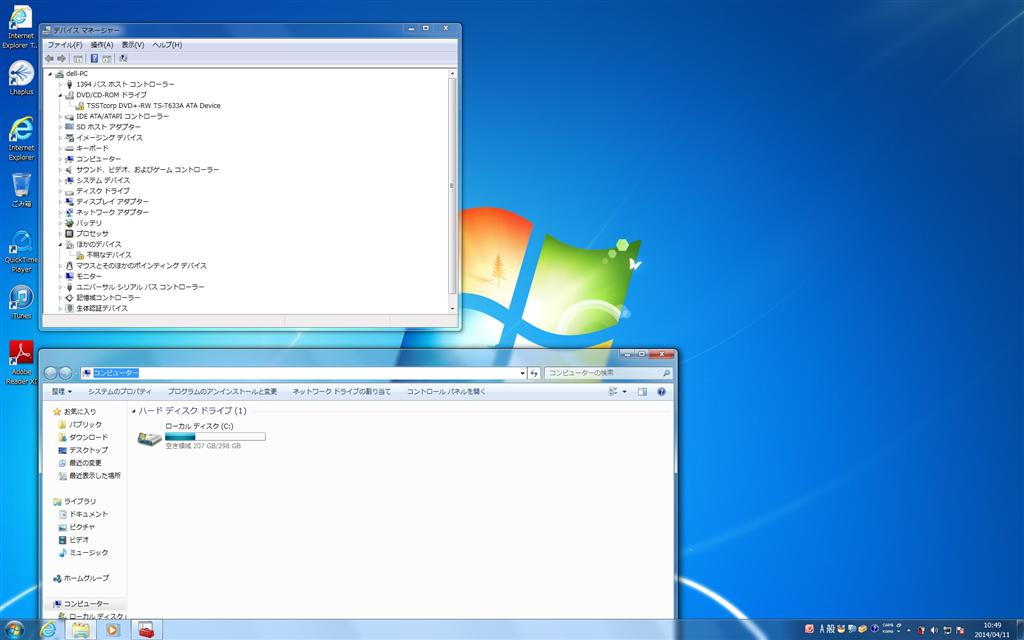This screenshot has height=640, width=1024.
Task: Click the Action Center flag tray icon
Action: 960,630
